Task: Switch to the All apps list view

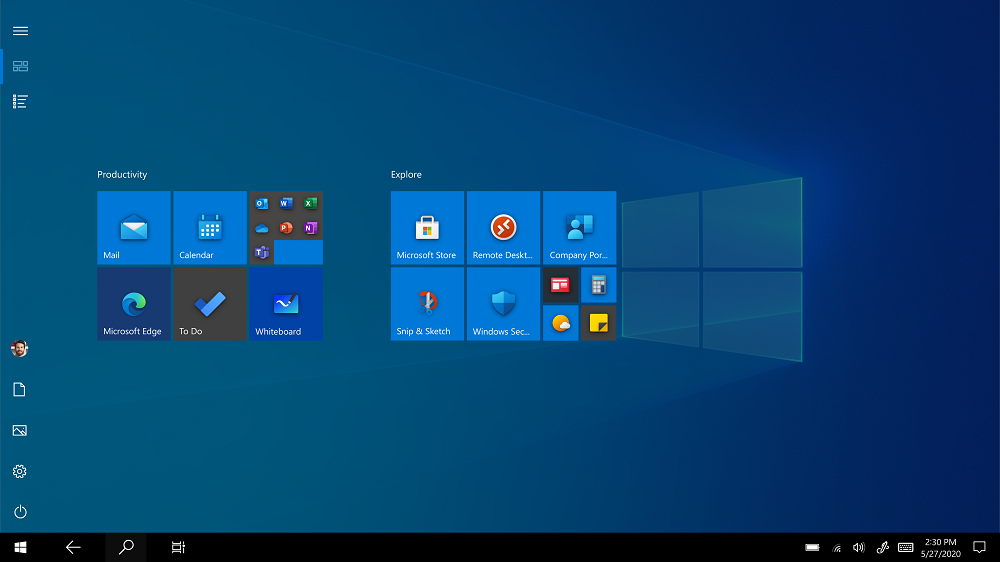Action: 20,101
